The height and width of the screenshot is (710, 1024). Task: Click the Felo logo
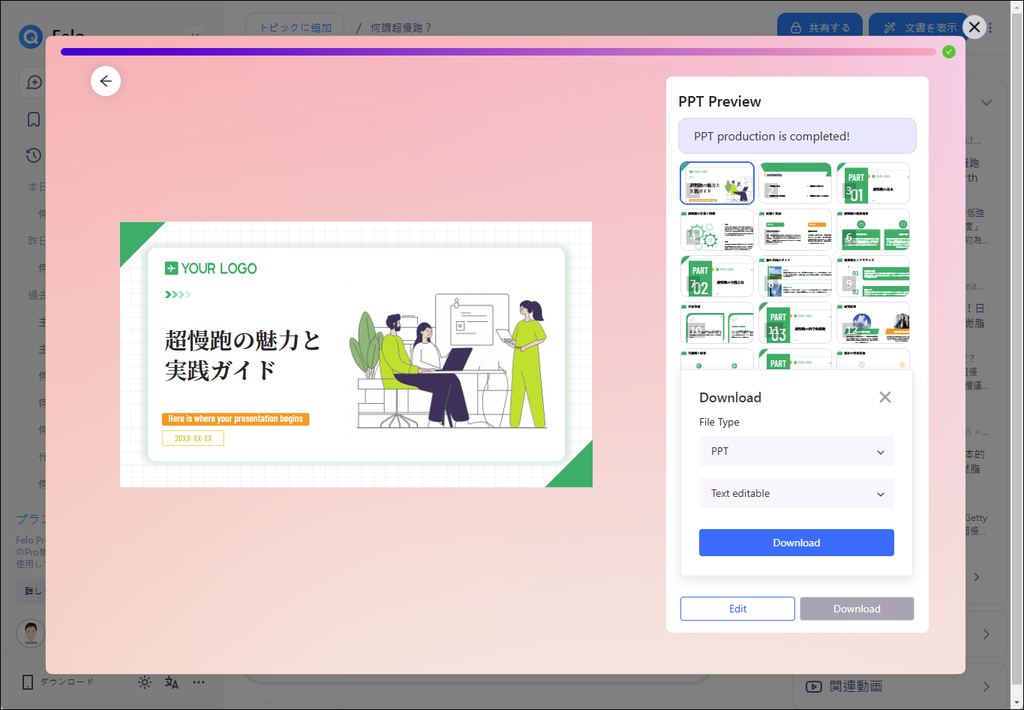tap(30, 36)
